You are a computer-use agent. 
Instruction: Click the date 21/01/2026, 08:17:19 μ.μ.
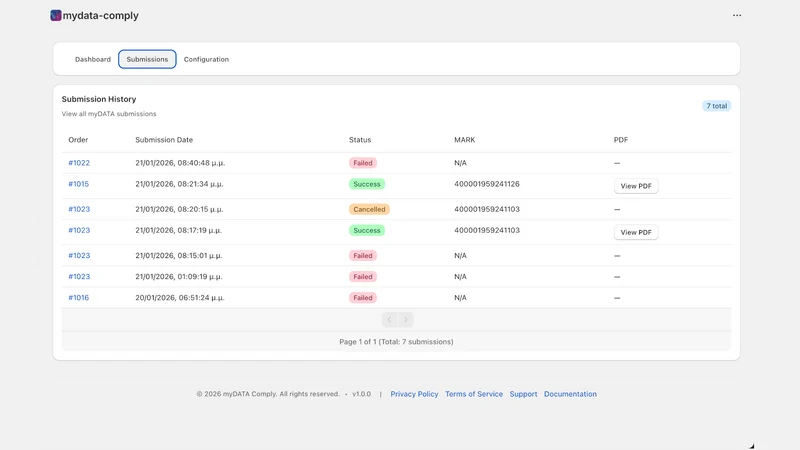tap(179, 230)
